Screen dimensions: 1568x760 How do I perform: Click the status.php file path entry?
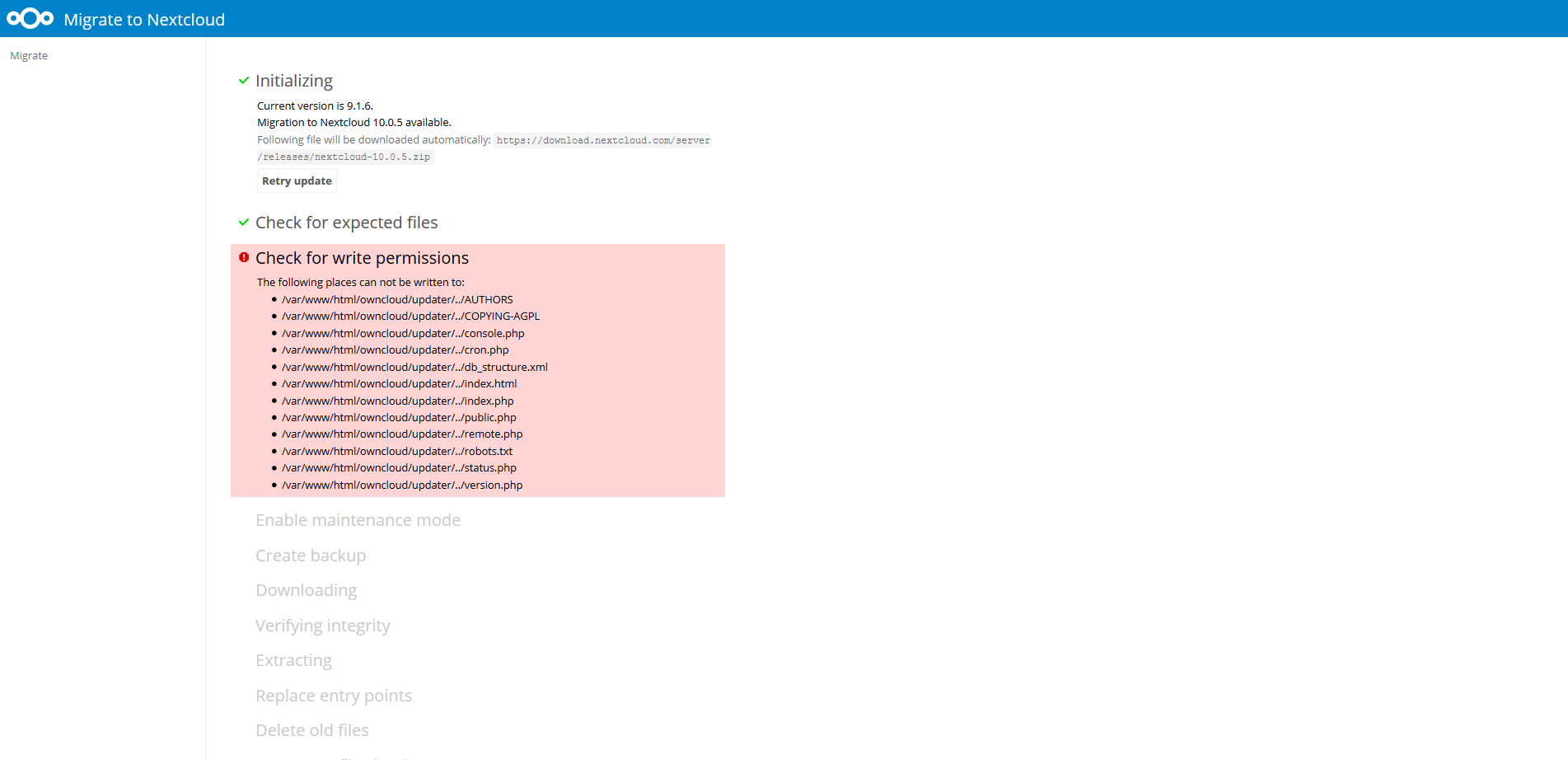[399, 467]
